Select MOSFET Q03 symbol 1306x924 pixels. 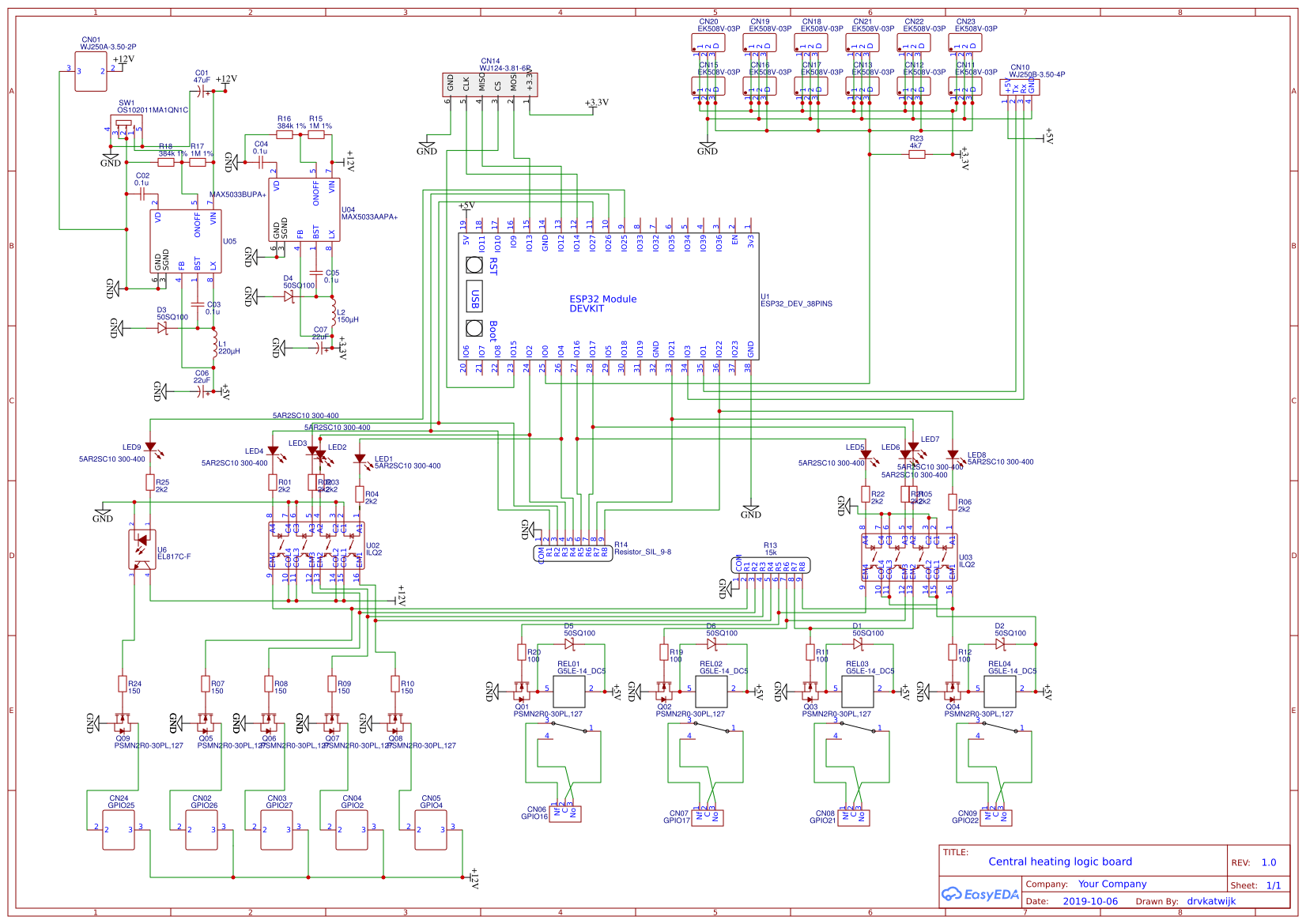pyautogui.click(x=810, y=692)
